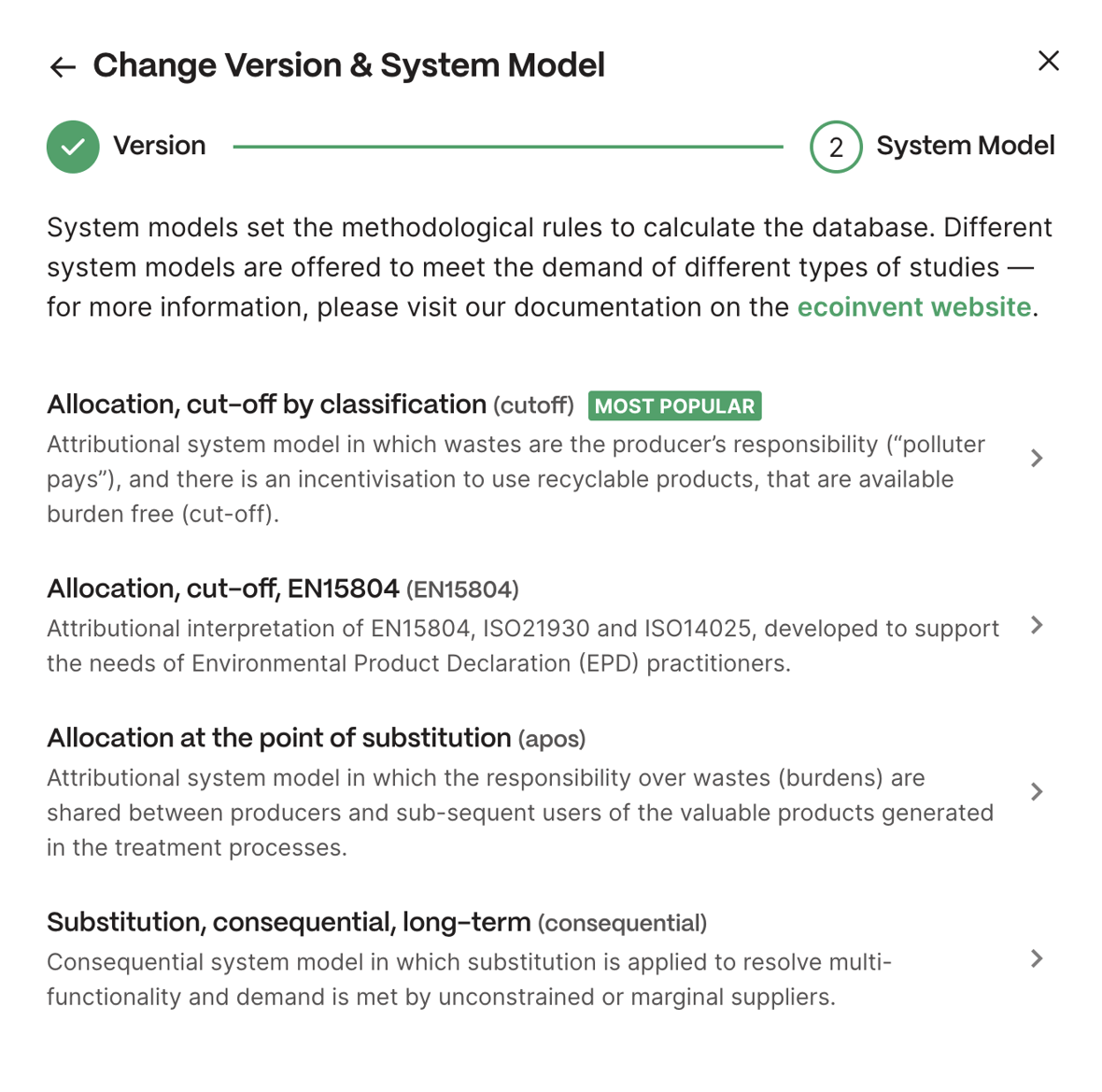
Task: Open the ecoinvent website link
Action: pos(913,307)
